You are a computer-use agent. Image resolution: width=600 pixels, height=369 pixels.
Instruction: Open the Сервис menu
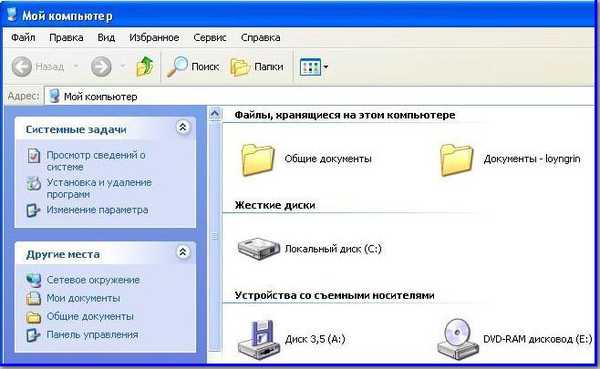point(210,38)
